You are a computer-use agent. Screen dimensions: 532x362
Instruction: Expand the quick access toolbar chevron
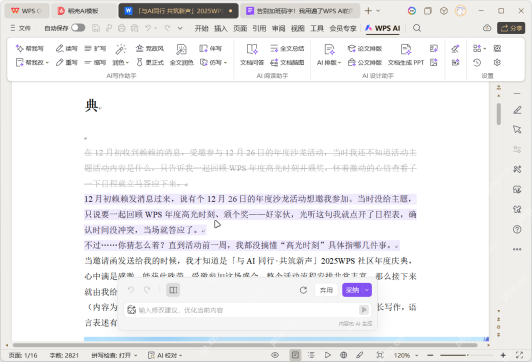click(x=180, y=28)
